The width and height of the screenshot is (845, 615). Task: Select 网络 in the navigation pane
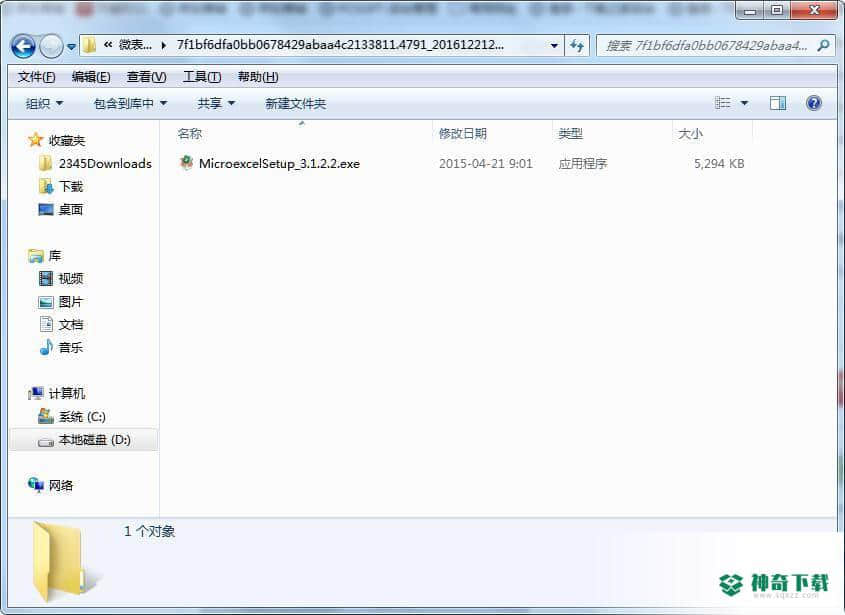click(61, 486)
